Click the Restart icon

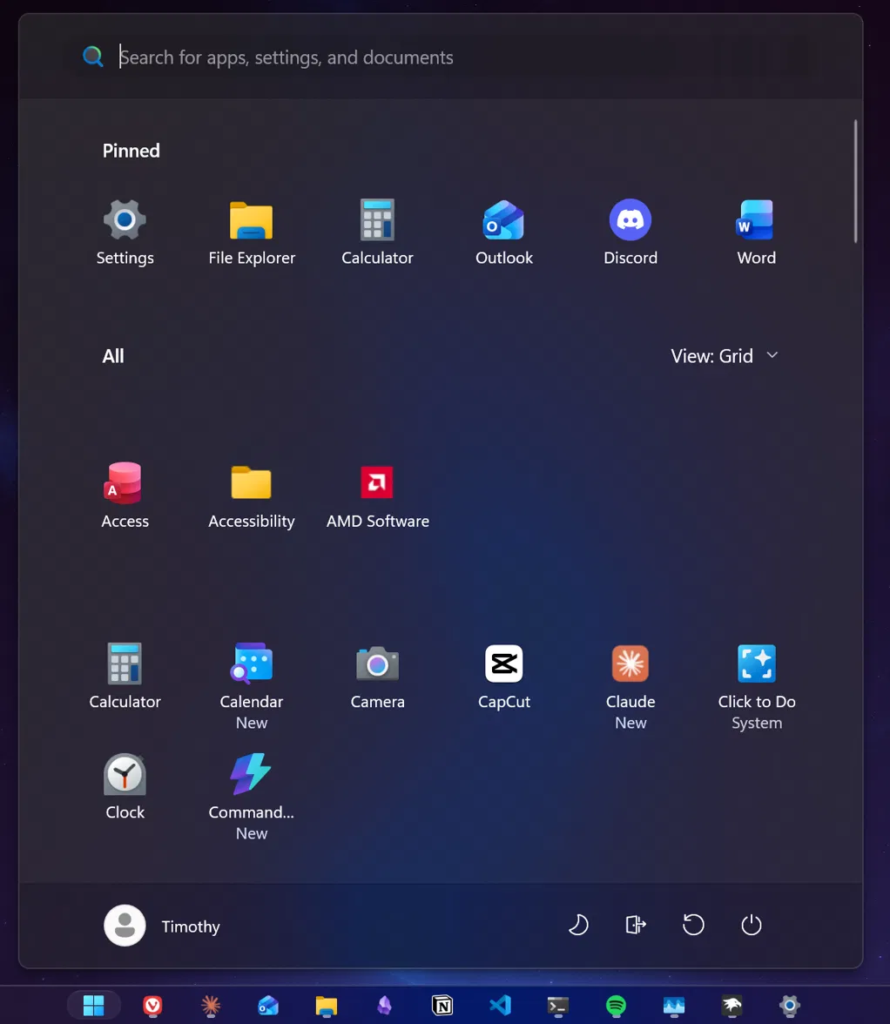(x=693, y=925)
